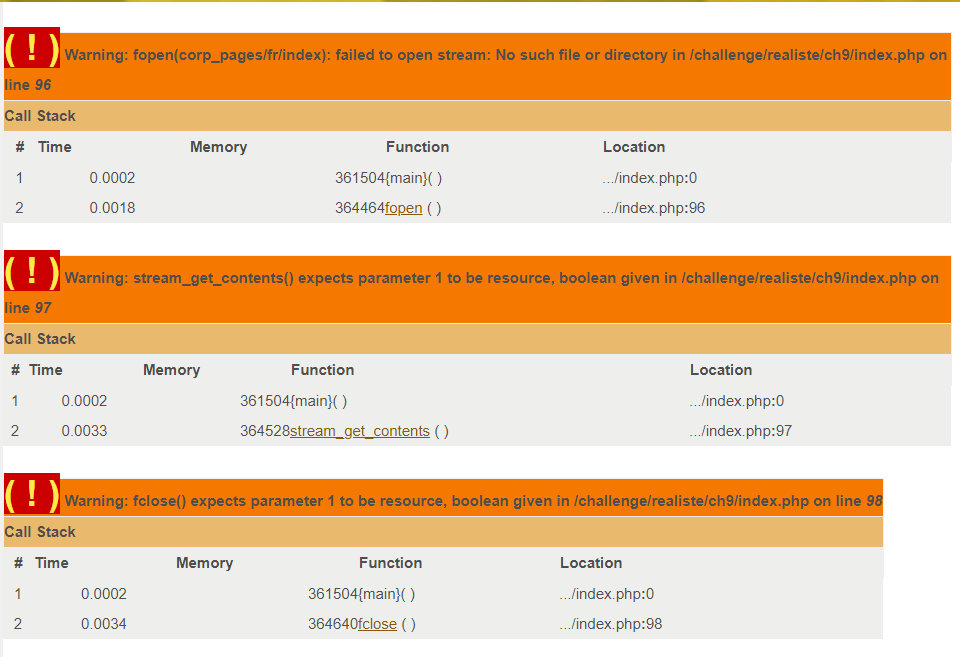
Task: Click the warning icon beside the fclose error
Action: pos(32,494)
